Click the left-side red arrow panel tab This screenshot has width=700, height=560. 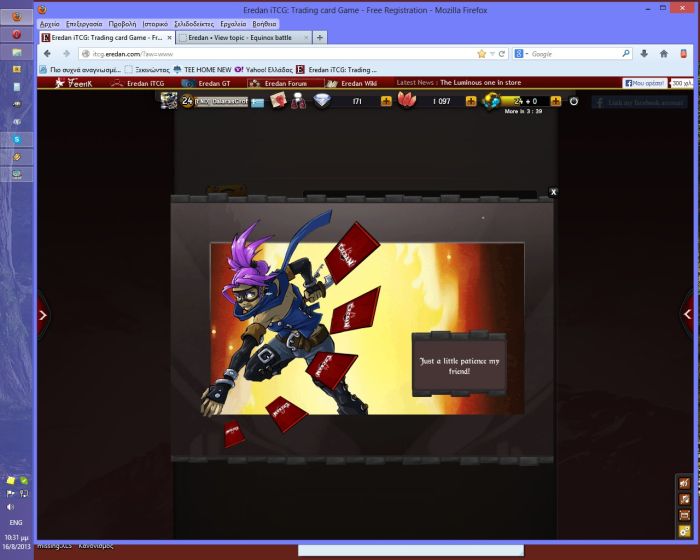tap(43, 315)
